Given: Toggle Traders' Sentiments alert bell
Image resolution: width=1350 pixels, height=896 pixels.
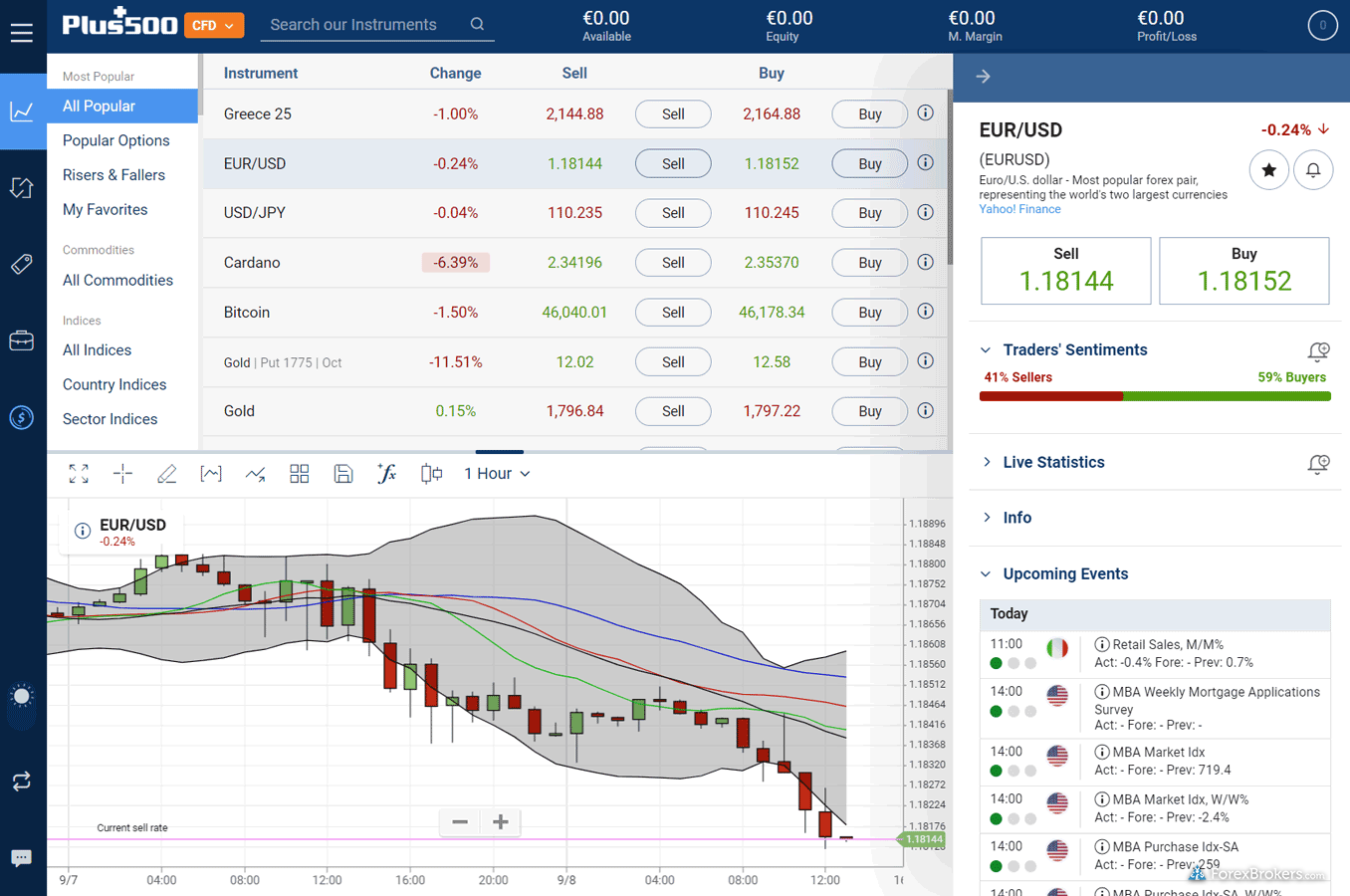Looking at the screenshot, I should click(x=1318, y=350).
